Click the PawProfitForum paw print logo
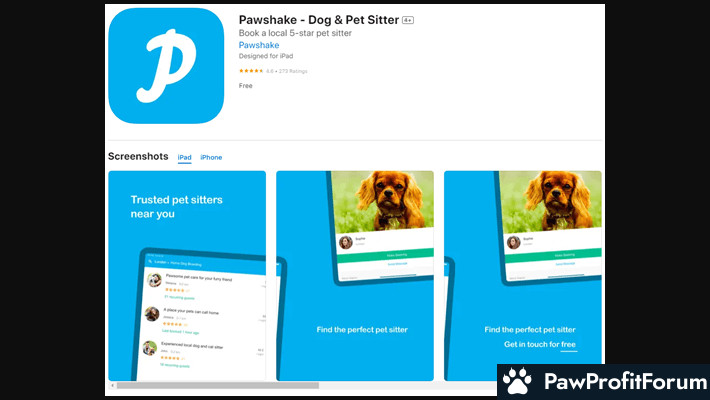 pos(517,381)
